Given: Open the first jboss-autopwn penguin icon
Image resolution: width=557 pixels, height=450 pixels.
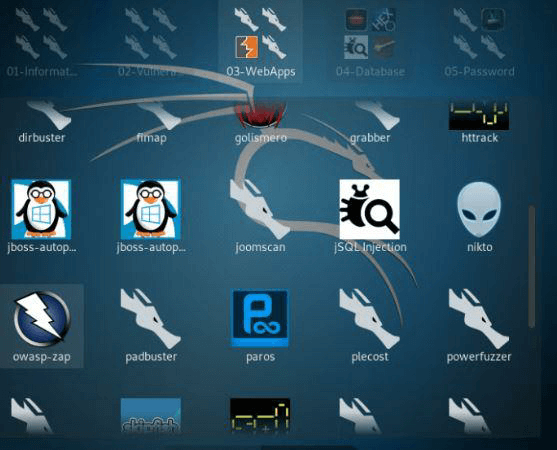Looking at the screenshot, I should tap(41, 210).
